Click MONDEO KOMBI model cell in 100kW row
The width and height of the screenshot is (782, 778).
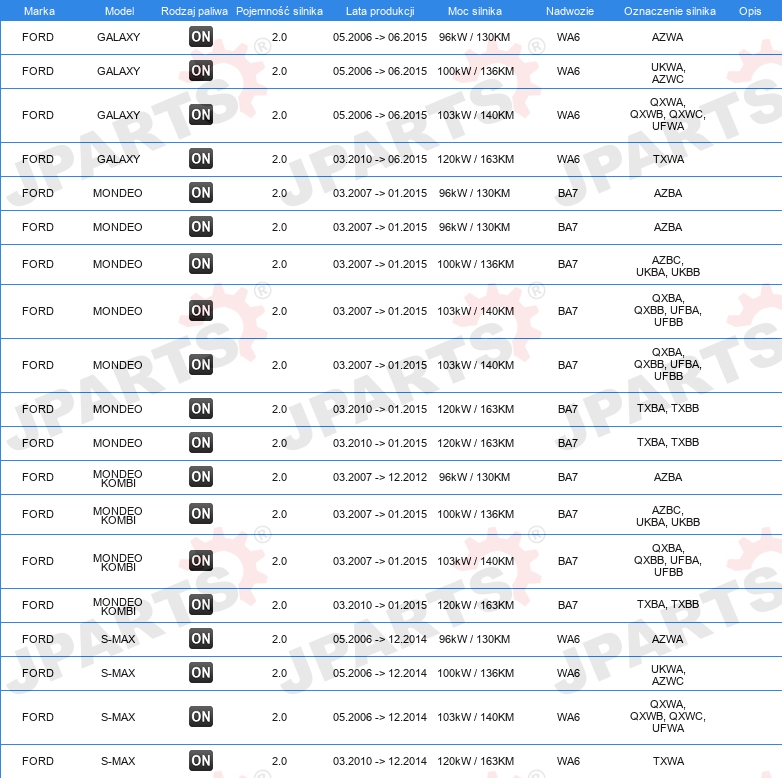click(x=118, y=515)
